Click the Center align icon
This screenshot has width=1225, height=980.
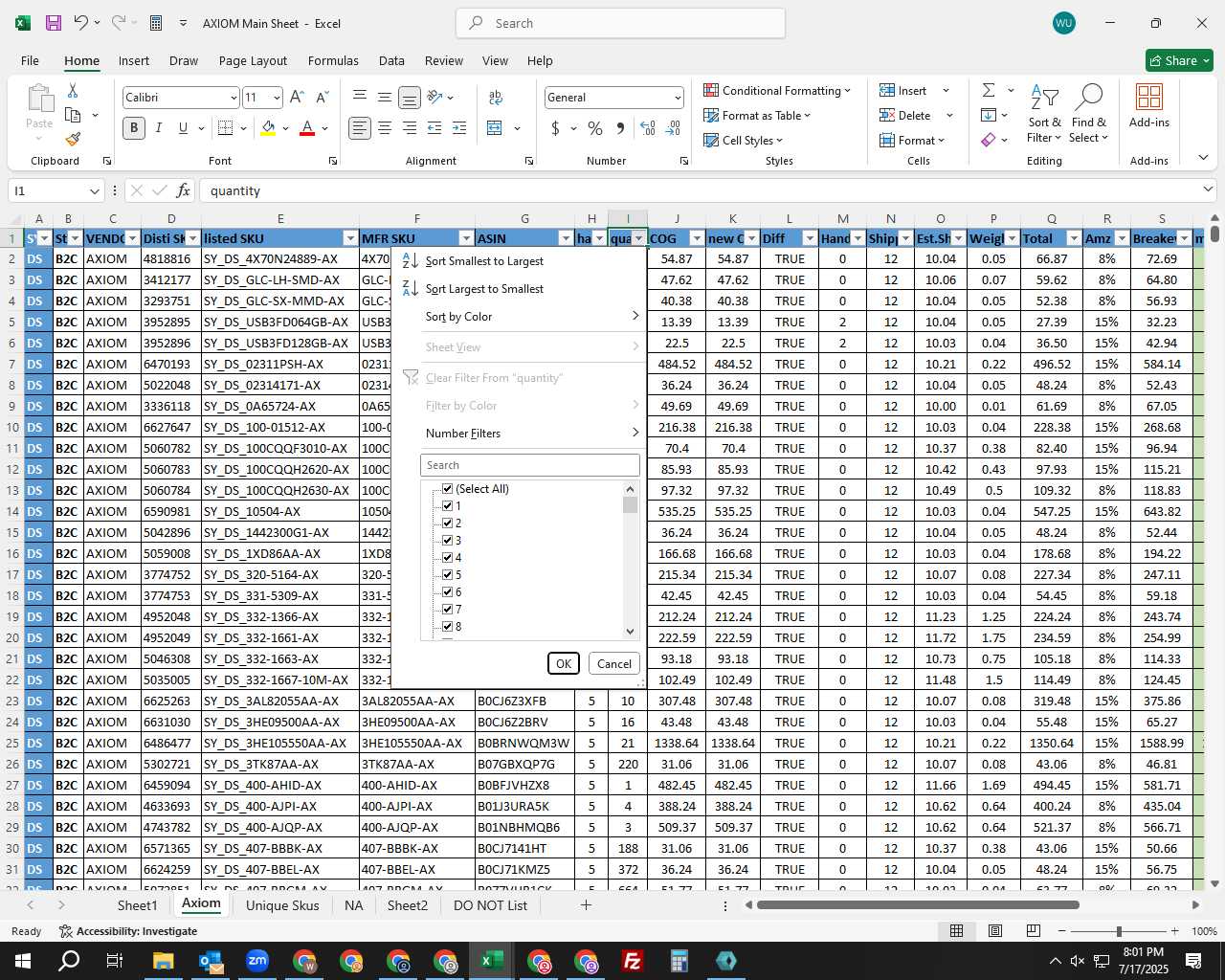click(385, 128)
